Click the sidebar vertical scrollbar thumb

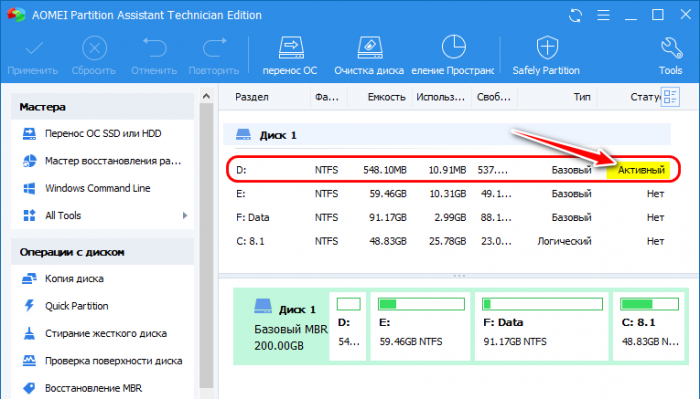(x=206, y=245)
